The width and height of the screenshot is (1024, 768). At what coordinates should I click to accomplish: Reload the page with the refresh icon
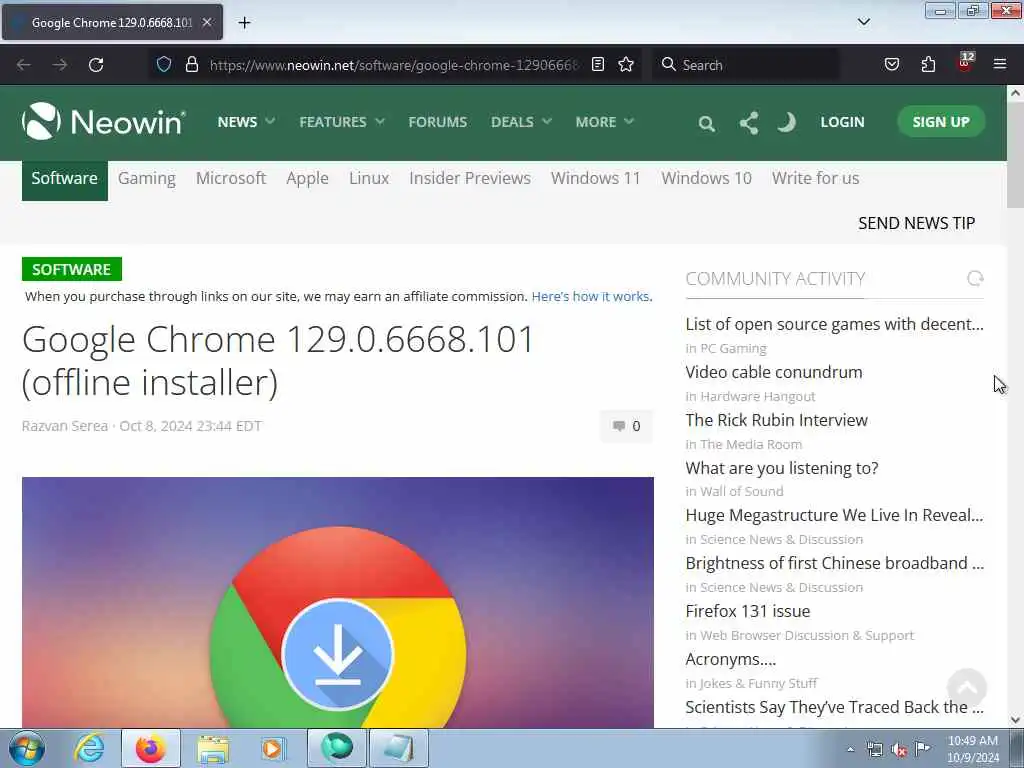(96, 65)
